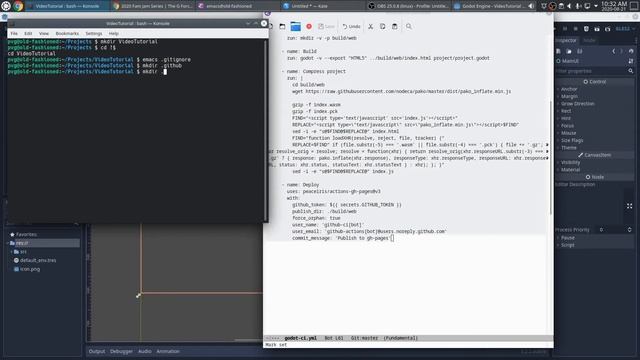Expand Mouse section in Godot Inspector
This screenshot has width=640, height=360.
tap(568, 133)
